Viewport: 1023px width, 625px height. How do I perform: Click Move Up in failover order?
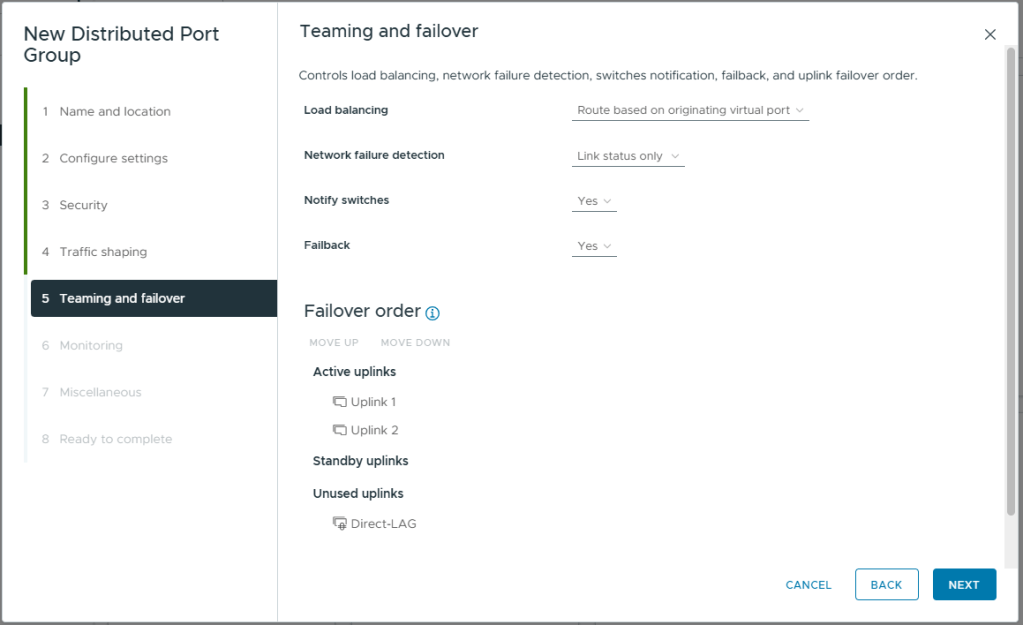[x=334, y=343]
